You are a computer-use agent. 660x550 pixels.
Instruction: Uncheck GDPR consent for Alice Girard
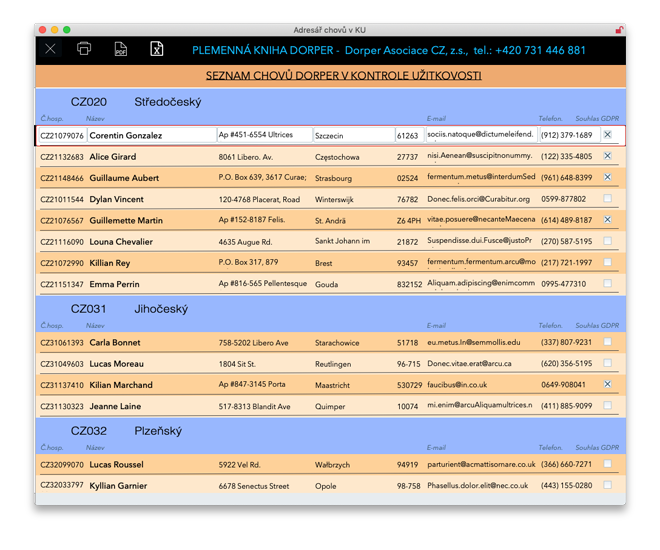(607, 156)
